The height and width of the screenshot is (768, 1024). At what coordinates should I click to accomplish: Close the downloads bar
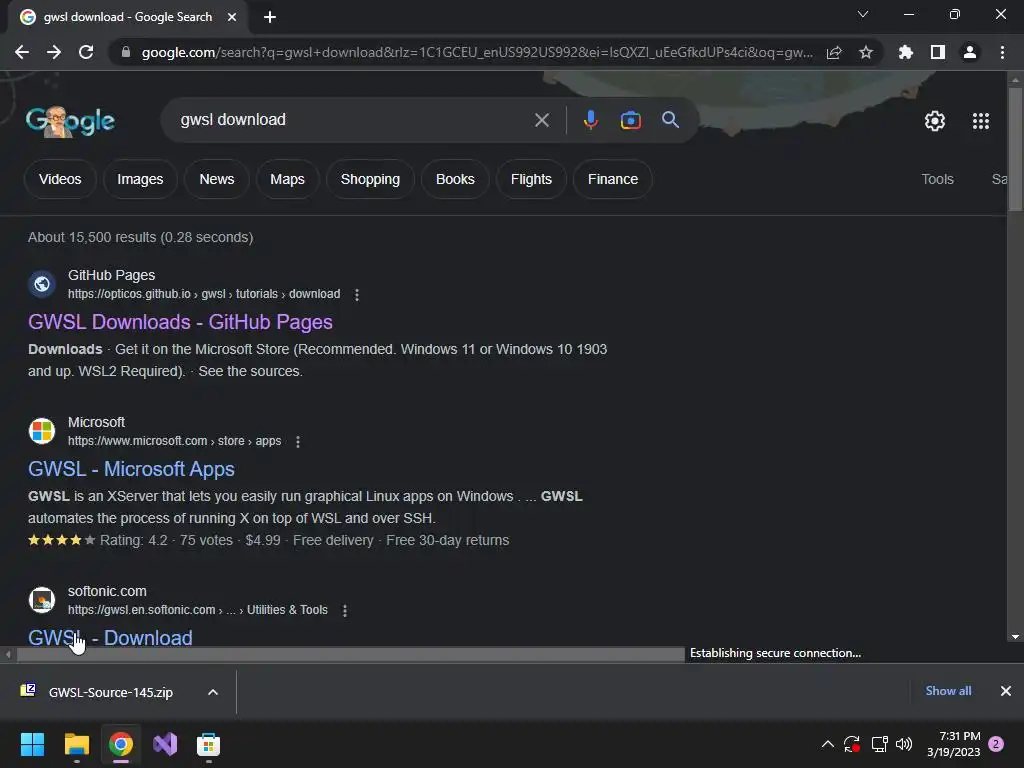[1006, 691]
